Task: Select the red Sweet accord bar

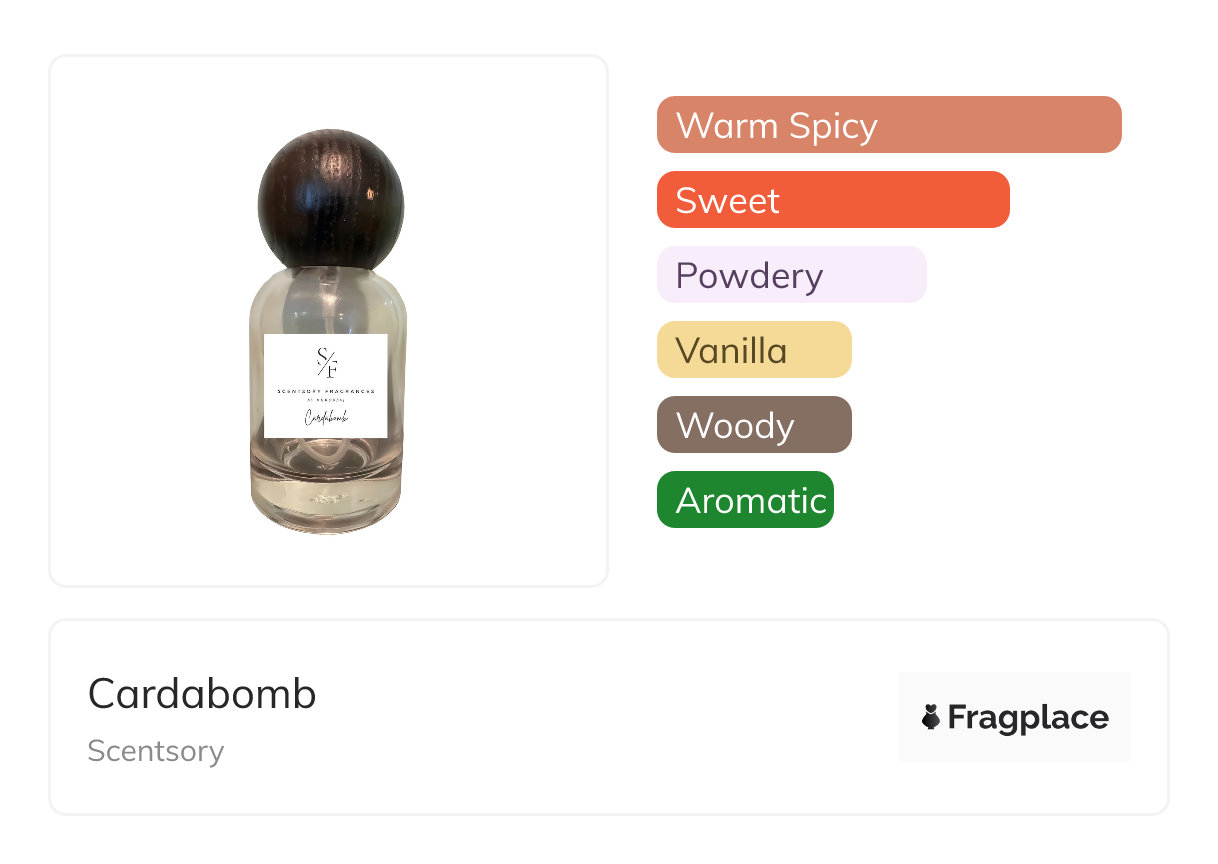Action: (x=832, y=200)
